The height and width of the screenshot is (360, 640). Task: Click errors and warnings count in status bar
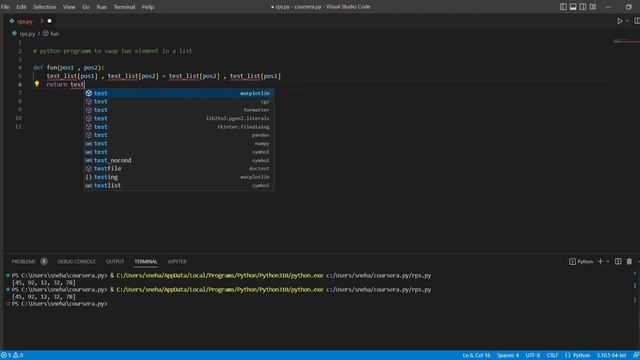[12, 356]
